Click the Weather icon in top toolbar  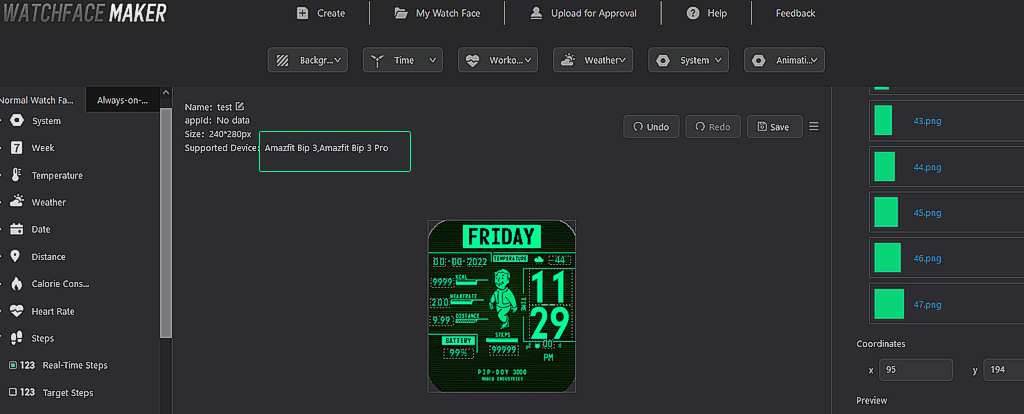pos(568,59)
